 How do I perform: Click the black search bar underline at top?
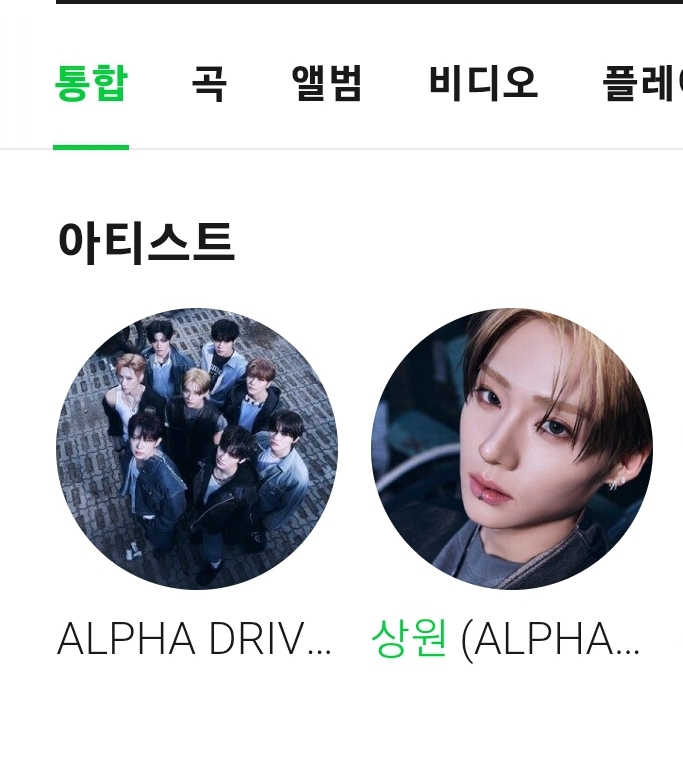pos(369,2)
